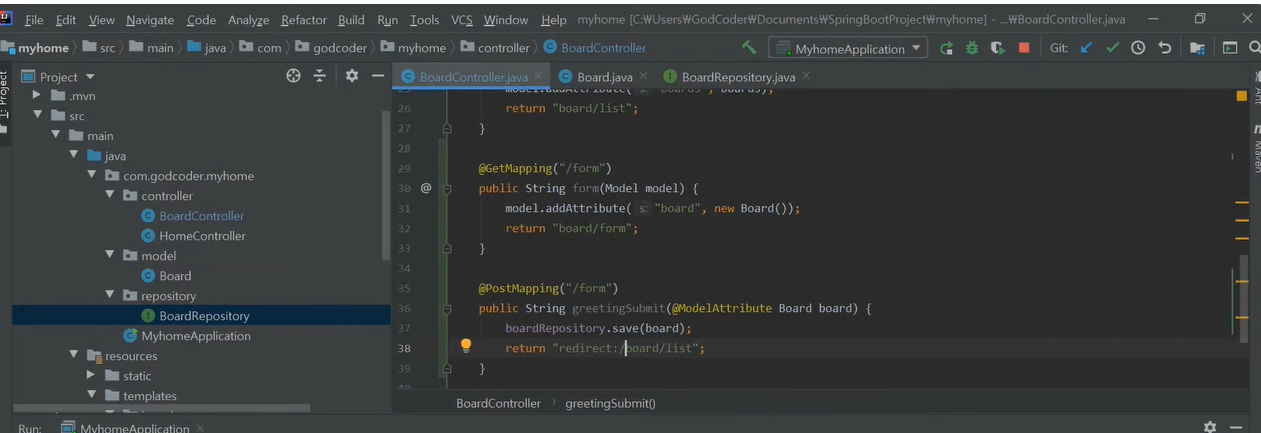Close the BoardRepository.java tab
This screenshot has width=1261, height=433.
[x=805, y=76]
